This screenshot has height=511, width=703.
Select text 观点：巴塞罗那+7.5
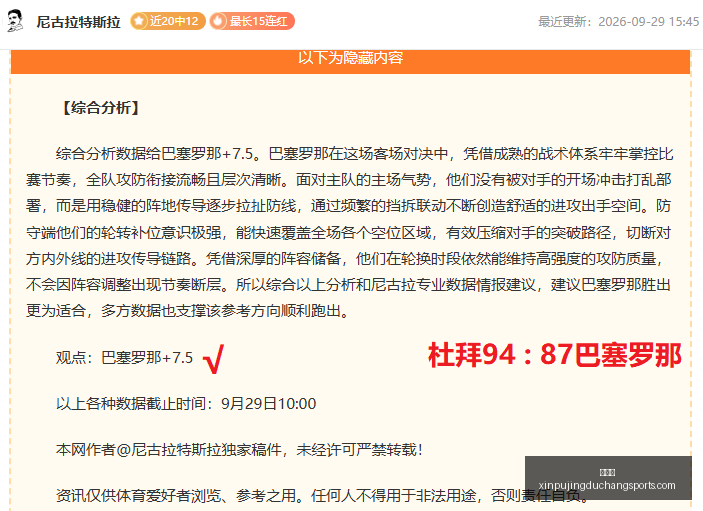[124, 358]
